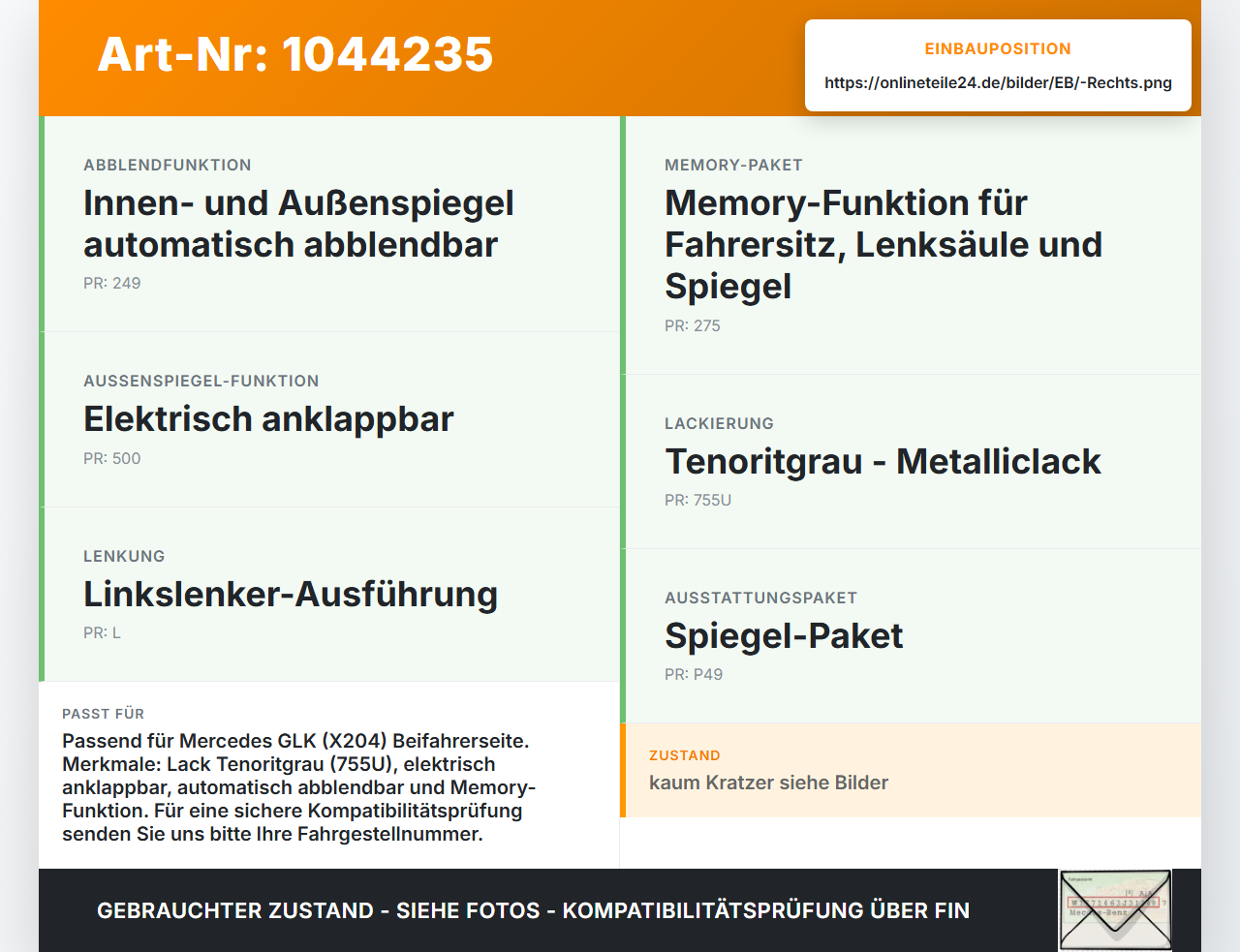Click the ABBLENDFUNKTION label
This screenshot has width=1240, height=952.
tap(168, 165)
